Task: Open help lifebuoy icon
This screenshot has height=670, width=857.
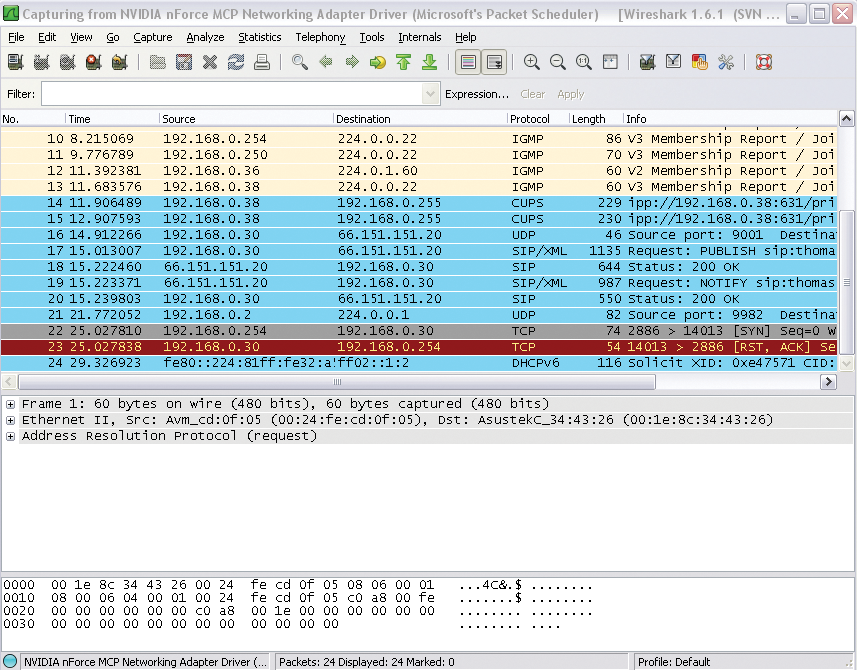Action: 764,62
